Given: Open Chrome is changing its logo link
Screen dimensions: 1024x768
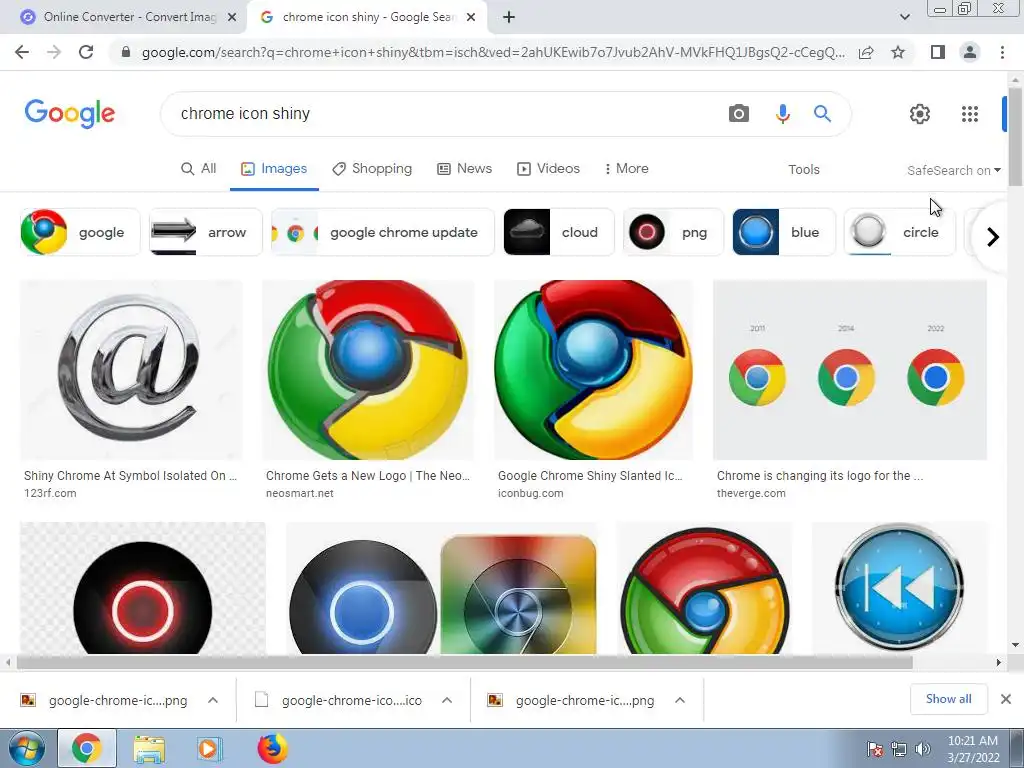Looking at the screenshot, I should point(820,475).
